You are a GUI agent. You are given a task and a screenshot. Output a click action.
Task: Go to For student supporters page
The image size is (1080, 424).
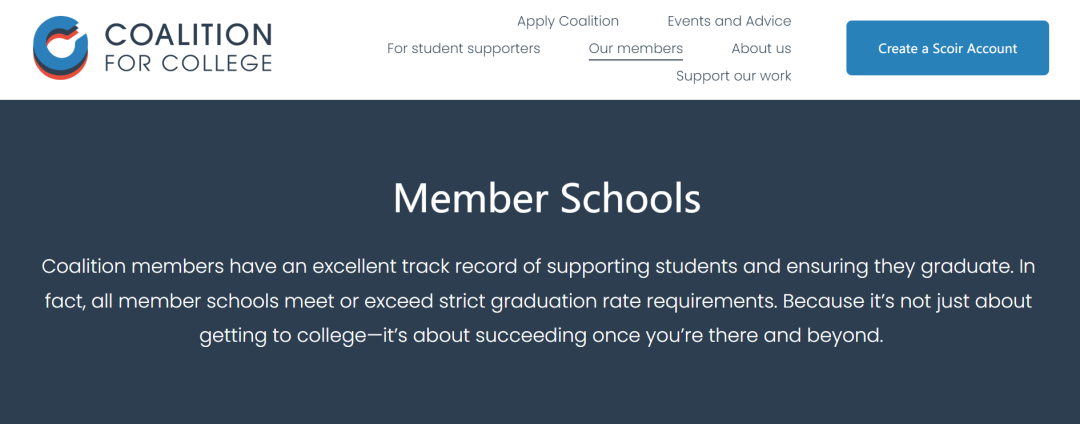point(464,48)
